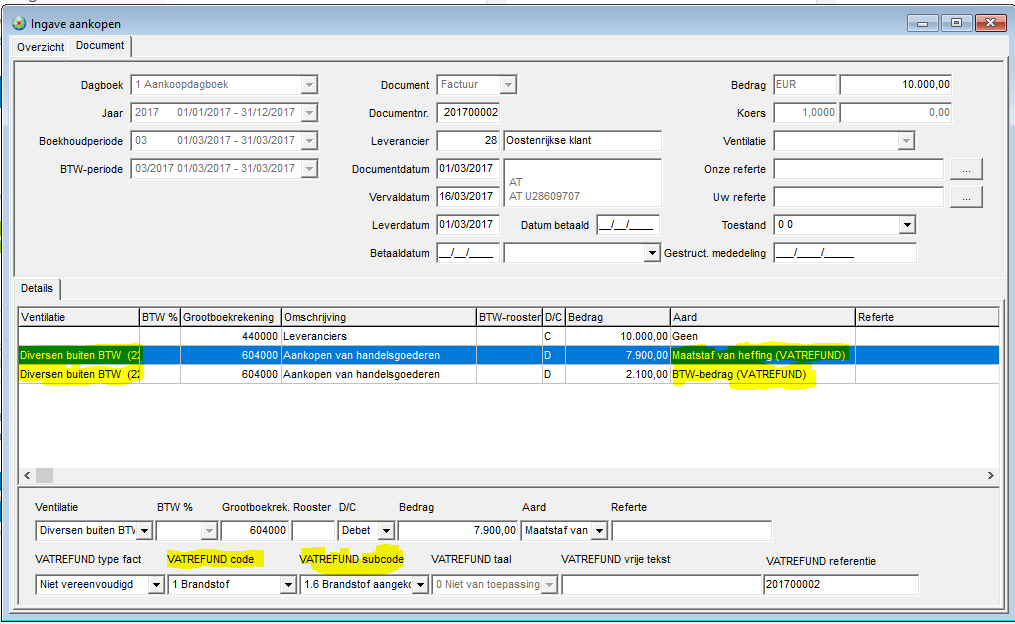Click the browse button for Onze referte
The image size is (1015, 624).
tap(966, 169)
